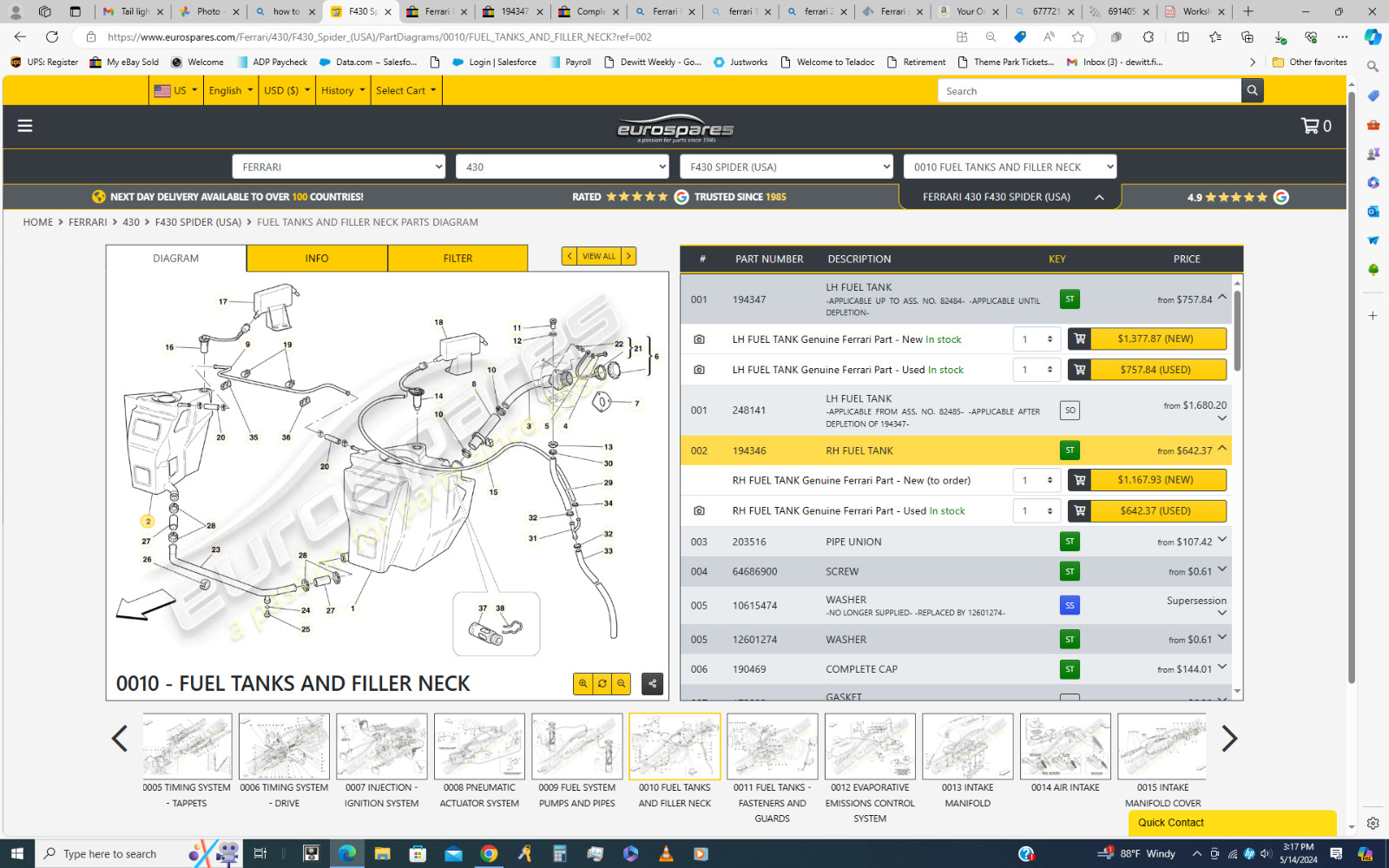The width and height of the screenshot is (1389, 868).
Task: Click the $642.37 (USED) price button
Action: point(1158,511)
